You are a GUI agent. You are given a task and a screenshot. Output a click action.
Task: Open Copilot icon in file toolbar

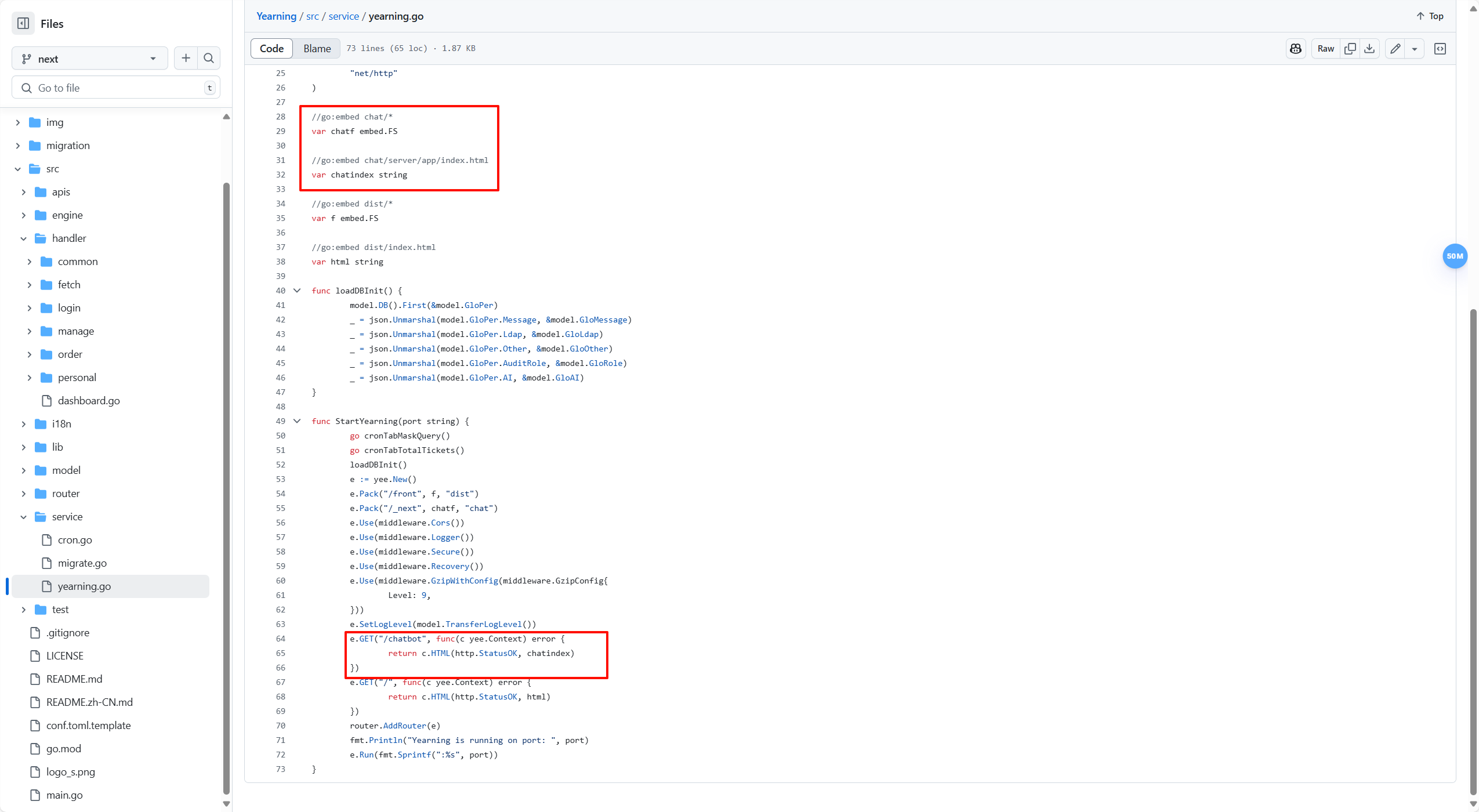[1296, 49]
